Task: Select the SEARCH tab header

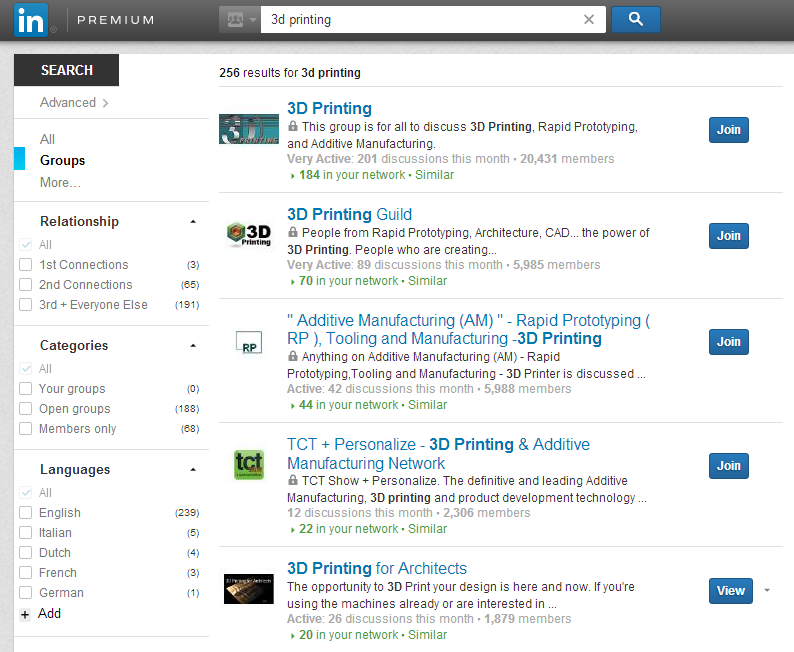Action: [x=66, y=70]
